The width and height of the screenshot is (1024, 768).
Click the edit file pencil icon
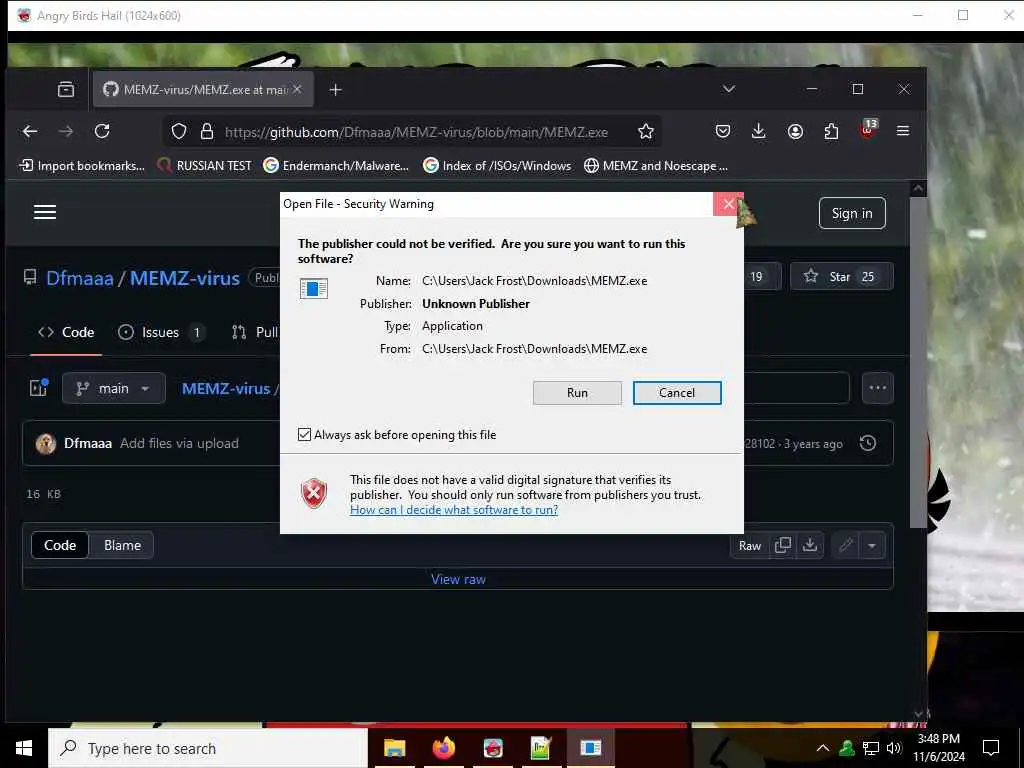point(846,545)
